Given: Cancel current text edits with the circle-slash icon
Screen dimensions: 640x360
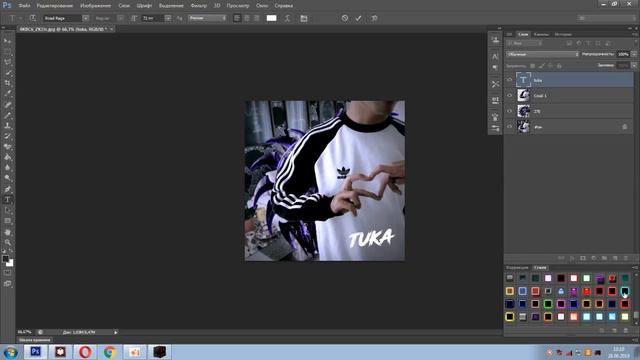Looking at the screenshot, I should (345, 18).
